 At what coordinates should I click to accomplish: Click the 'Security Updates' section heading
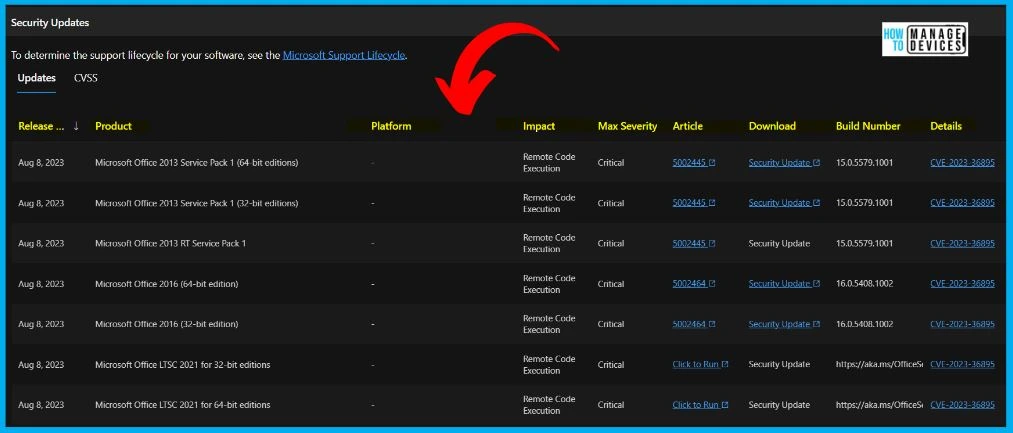coord(50,23)
